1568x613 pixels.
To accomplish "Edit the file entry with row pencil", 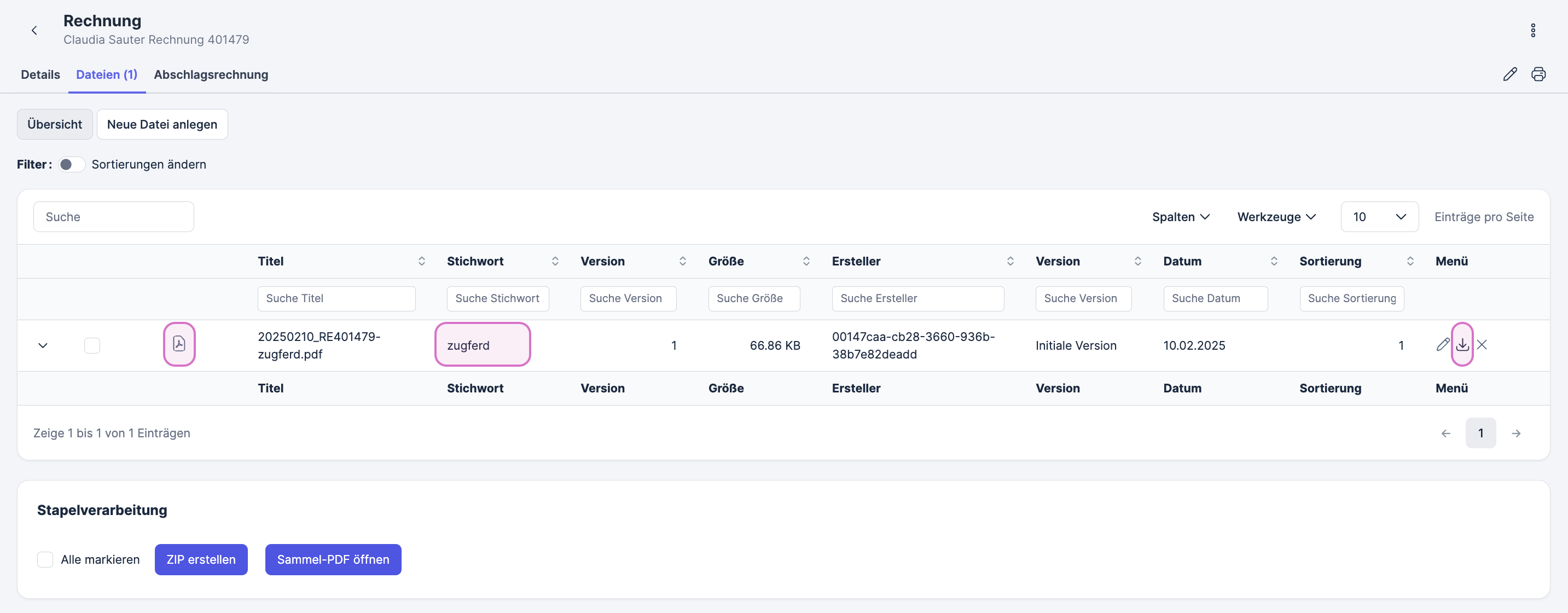I will click(1442, 345).
